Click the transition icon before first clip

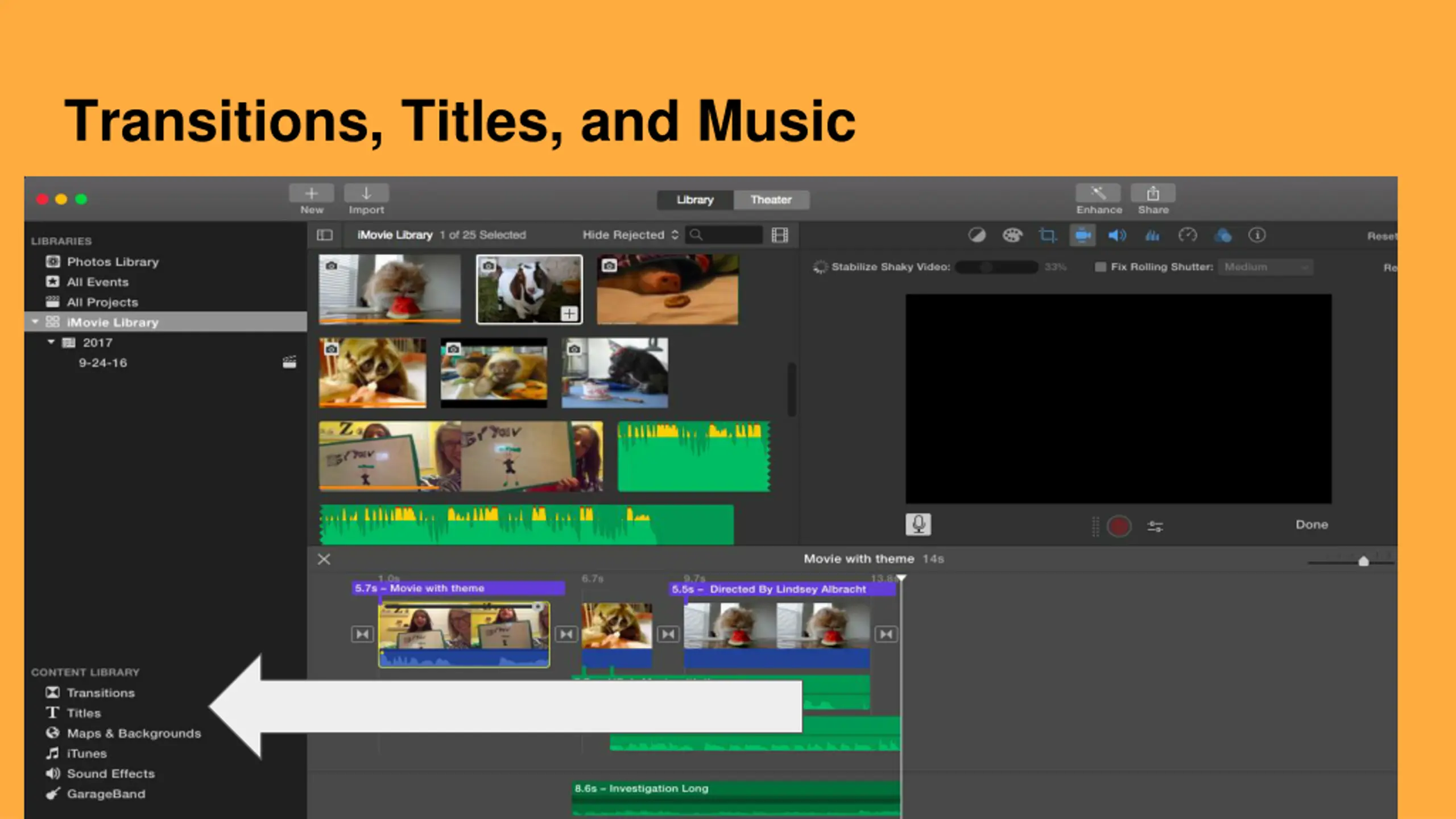click(x=362, y=634)
